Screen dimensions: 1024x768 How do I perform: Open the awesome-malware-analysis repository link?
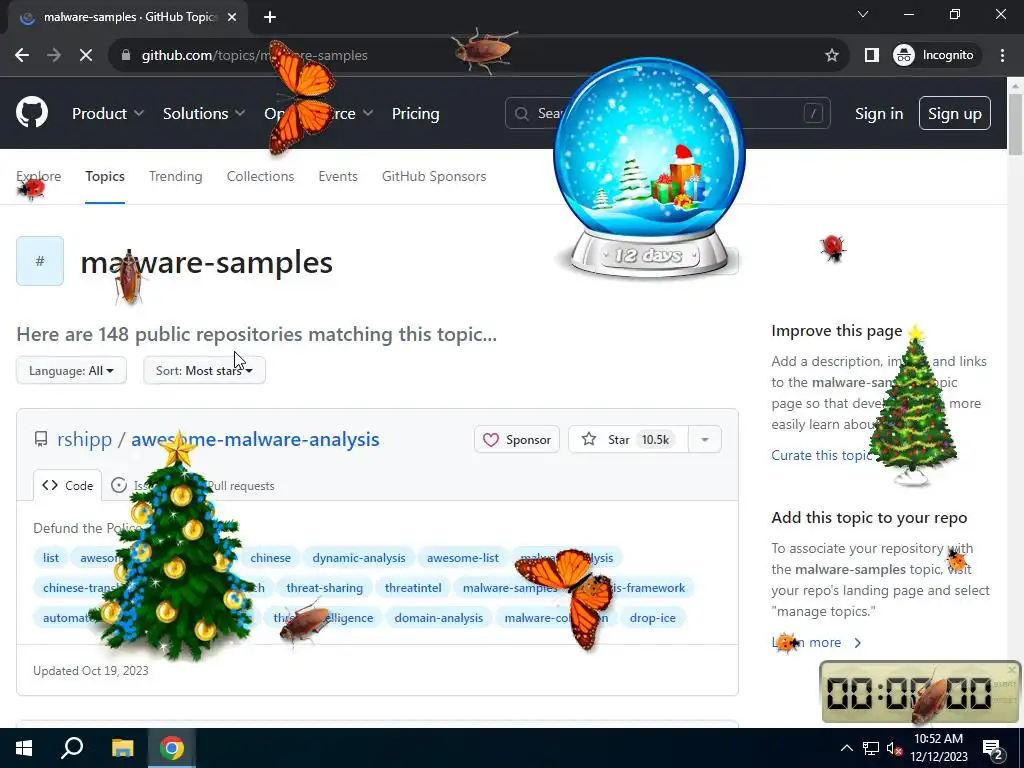255,440
